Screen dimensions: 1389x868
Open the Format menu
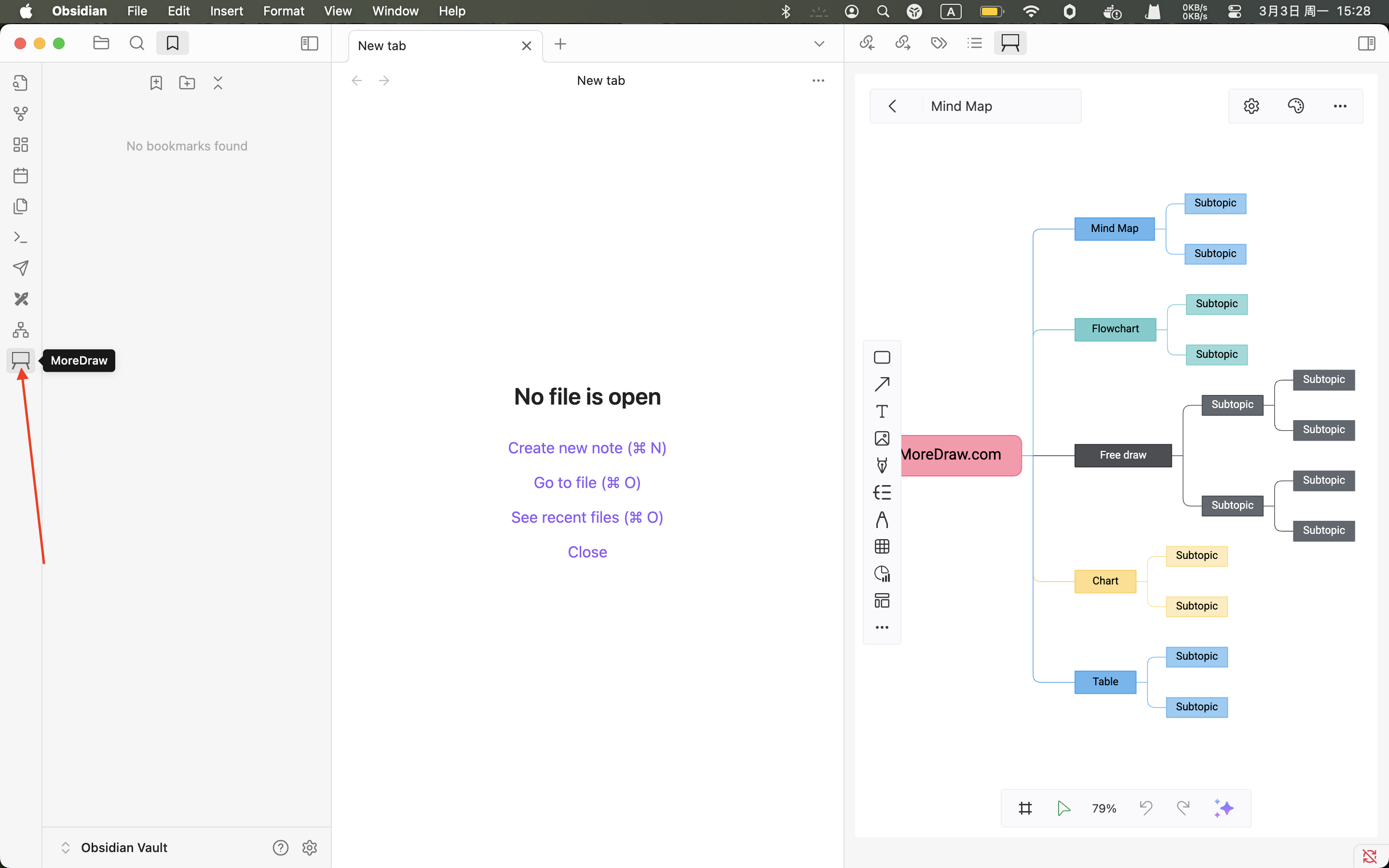284,11
